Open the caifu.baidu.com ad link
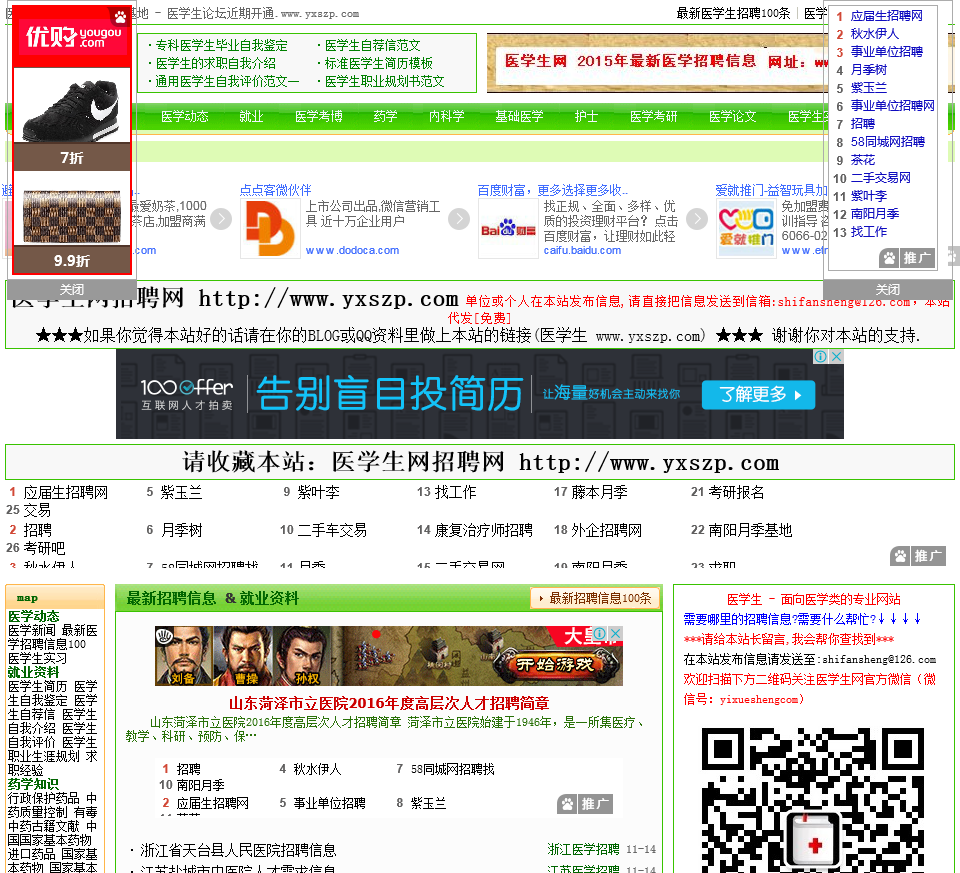The width and height of the screenshot is (960, 873). coord(582,250)
